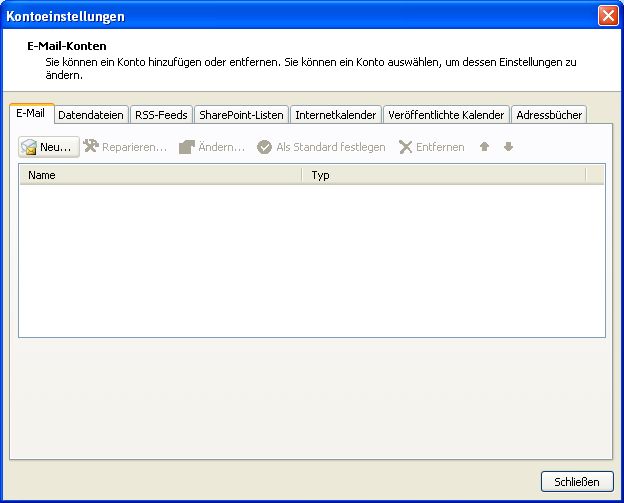
Task: Select the Veröffentlichte Kalender tab
Action: tap(445, 115)
